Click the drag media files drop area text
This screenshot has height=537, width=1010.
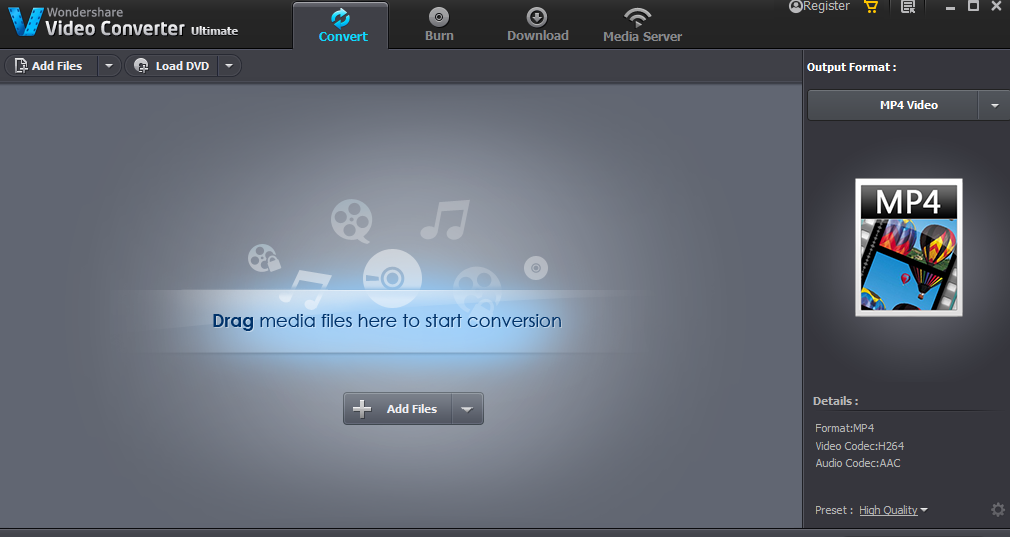coord(387,321)
